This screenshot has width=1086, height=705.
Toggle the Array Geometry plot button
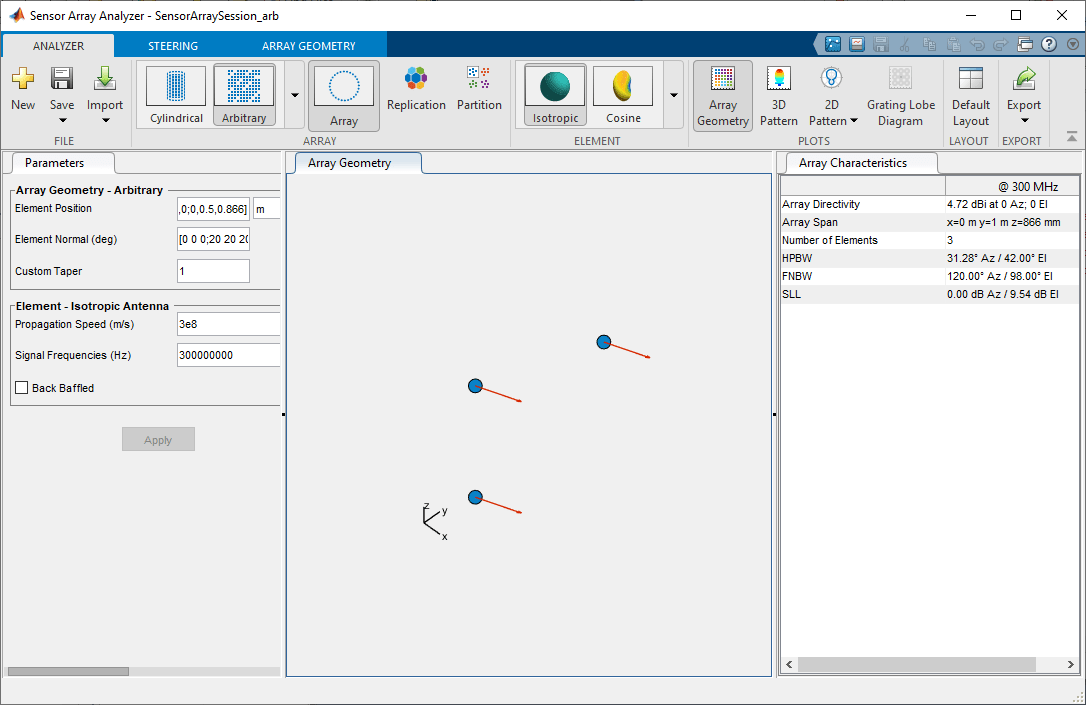pyautogui.click(x=722, y=96)
